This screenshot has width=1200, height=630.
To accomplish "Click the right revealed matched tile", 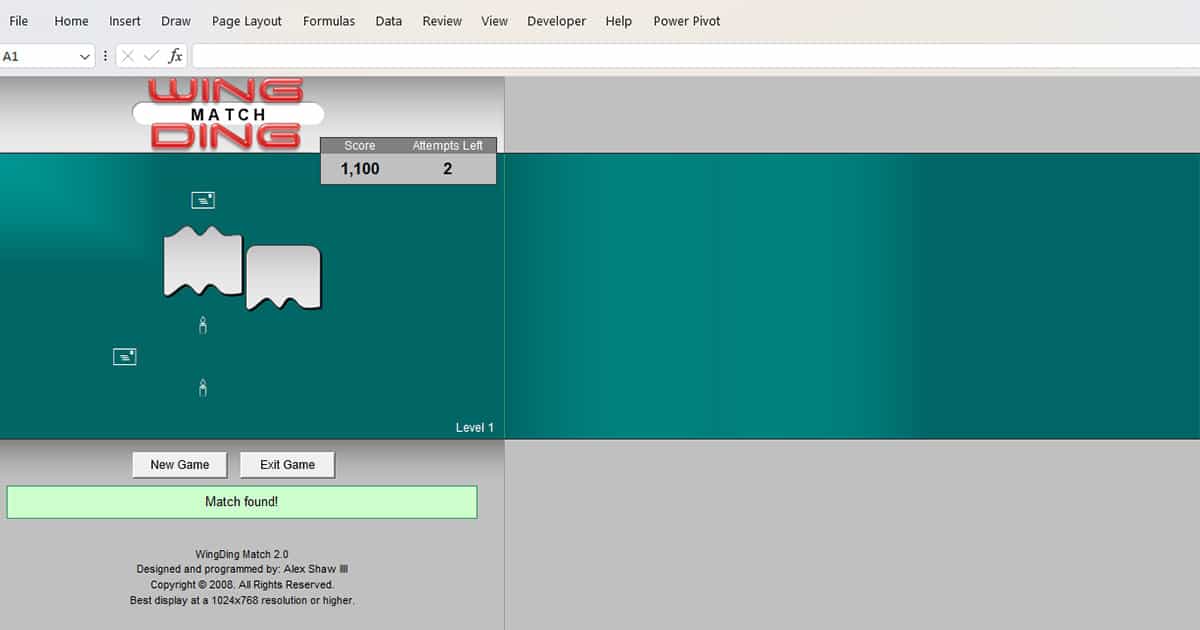I will 283,275.
